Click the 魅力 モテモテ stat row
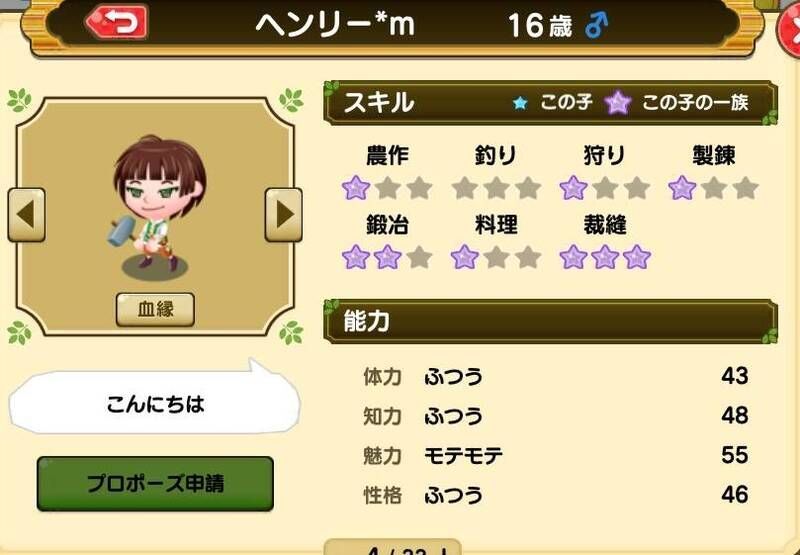Screen dimensions: 800x555 tap(556, 455)
